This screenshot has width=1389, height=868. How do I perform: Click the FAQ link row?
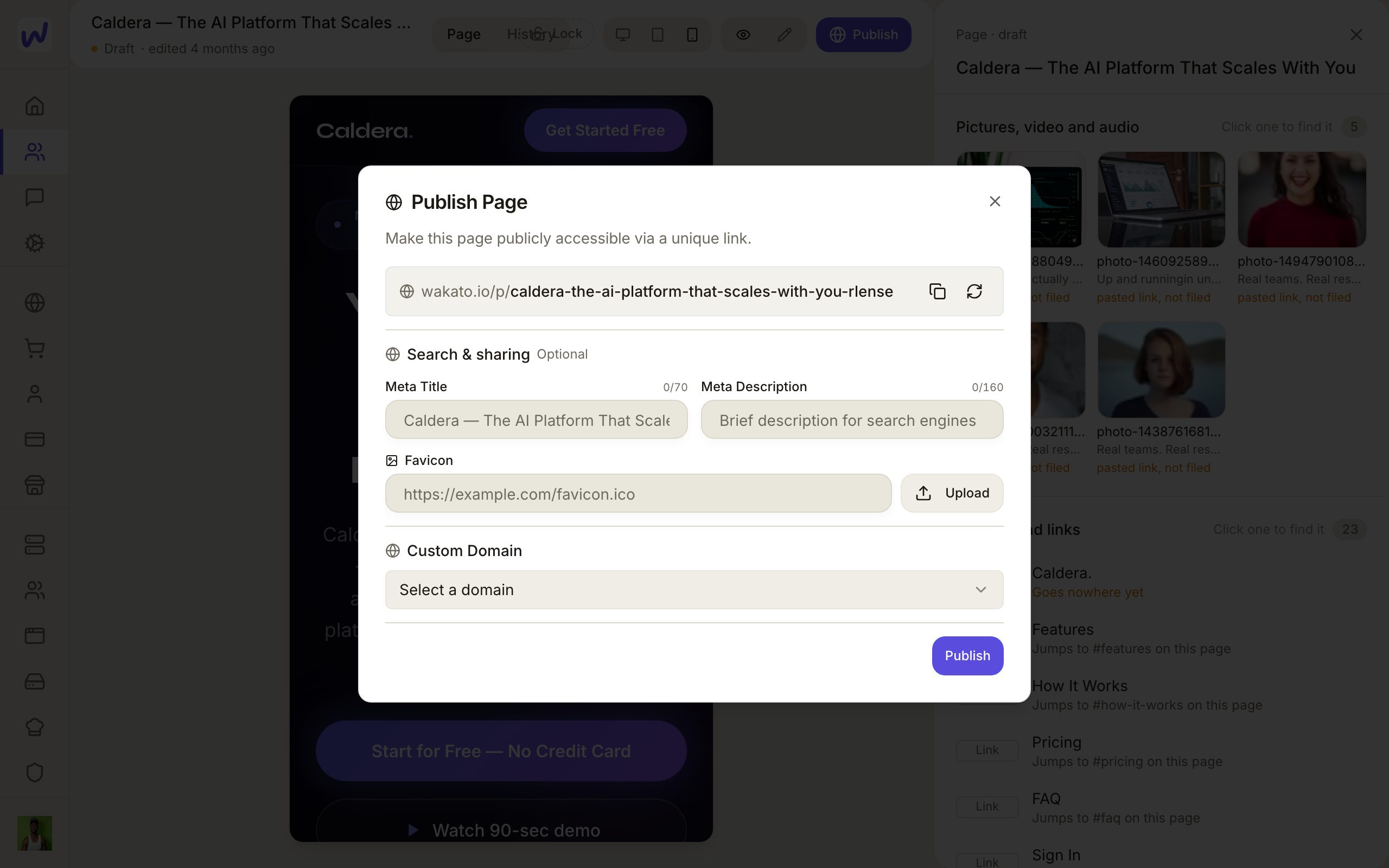1161,807
